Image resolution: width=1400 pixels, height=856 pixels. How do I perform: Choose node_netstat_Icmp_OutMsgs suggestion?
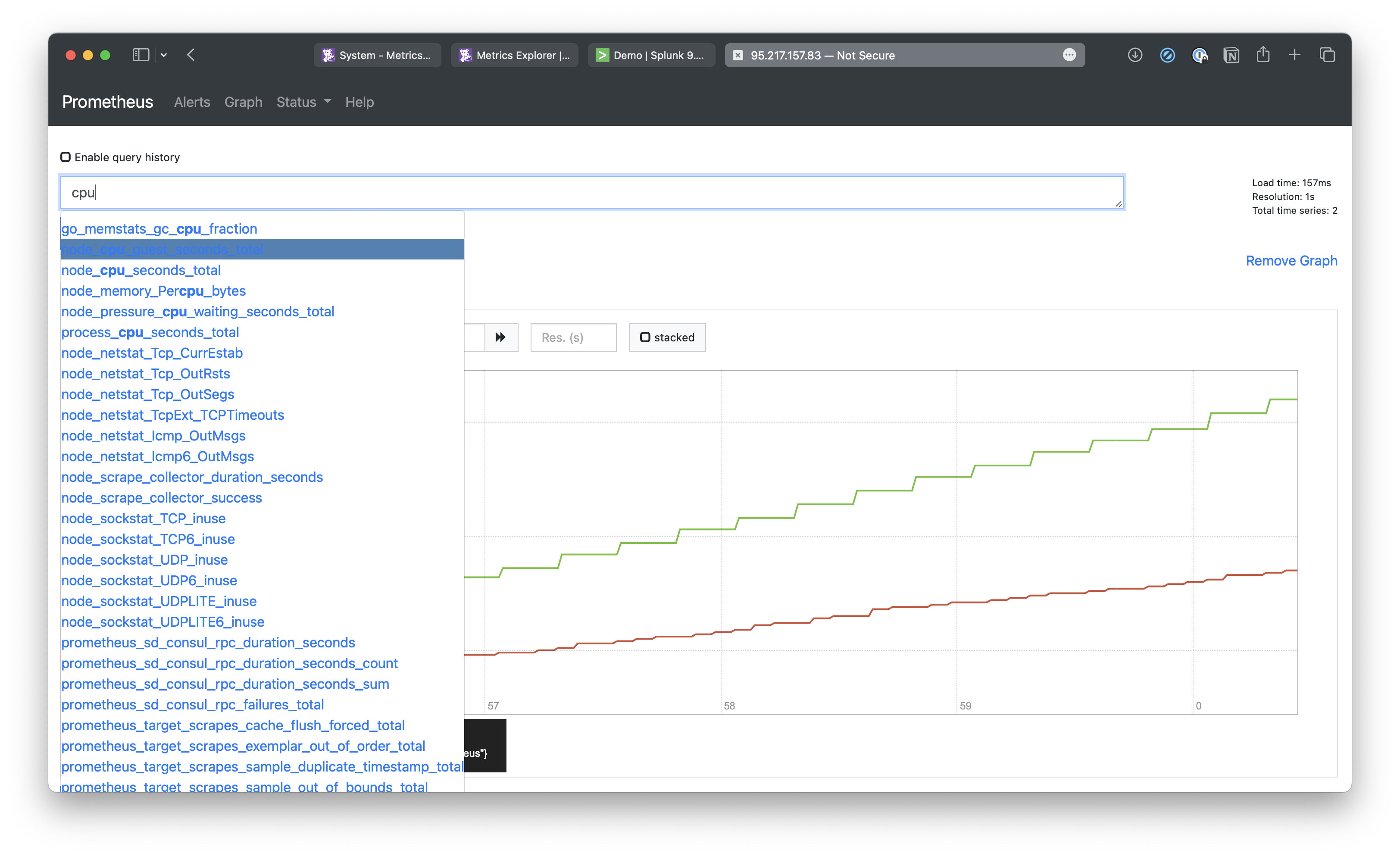(x=262, y=436)
